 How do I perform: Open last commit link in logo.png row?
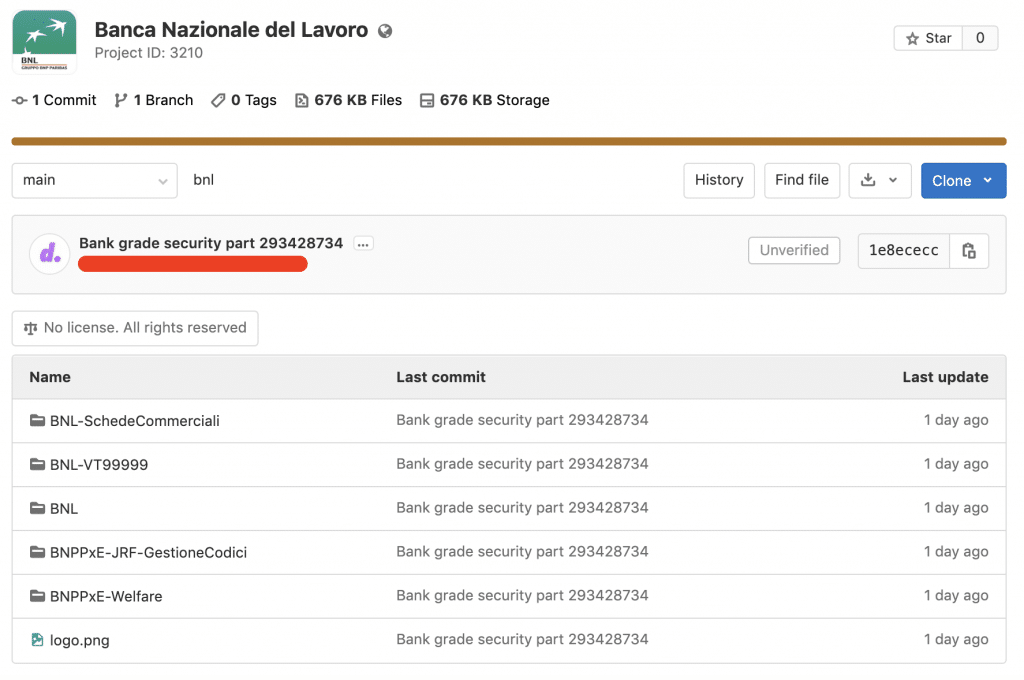(x=522, y=639)
